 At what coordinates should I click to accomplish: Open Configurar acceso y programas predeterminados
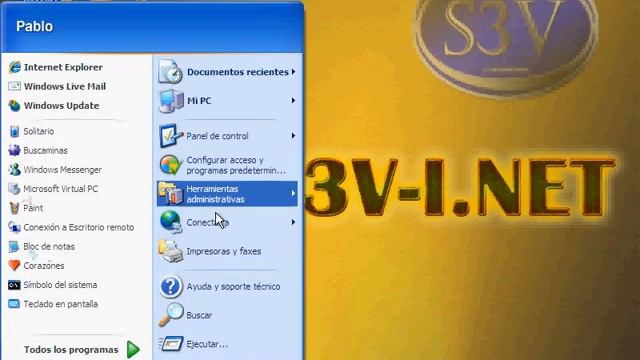(227, 165)
